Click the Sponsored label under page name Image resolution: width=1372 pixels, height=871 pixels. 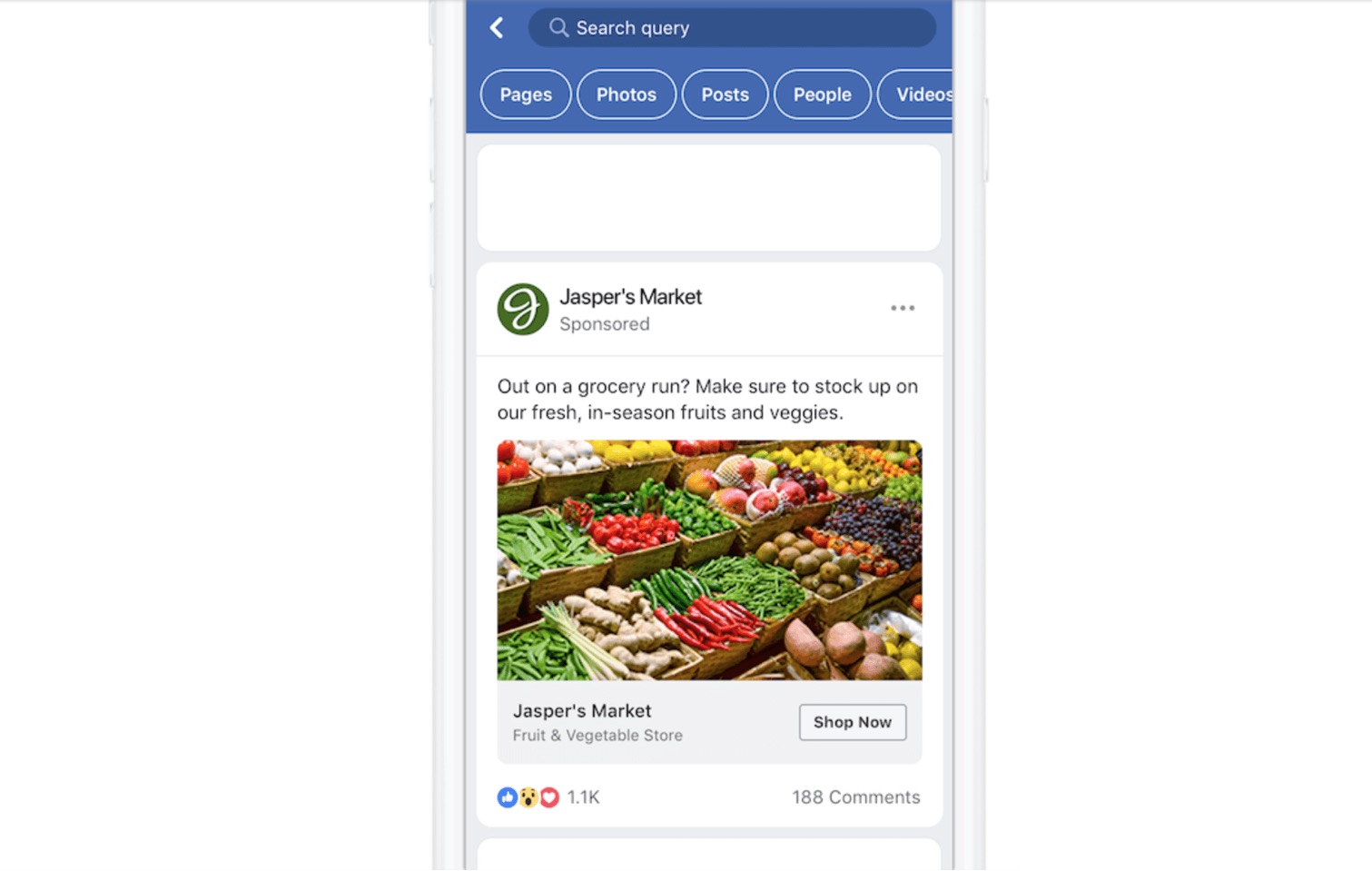coord(605,324)
